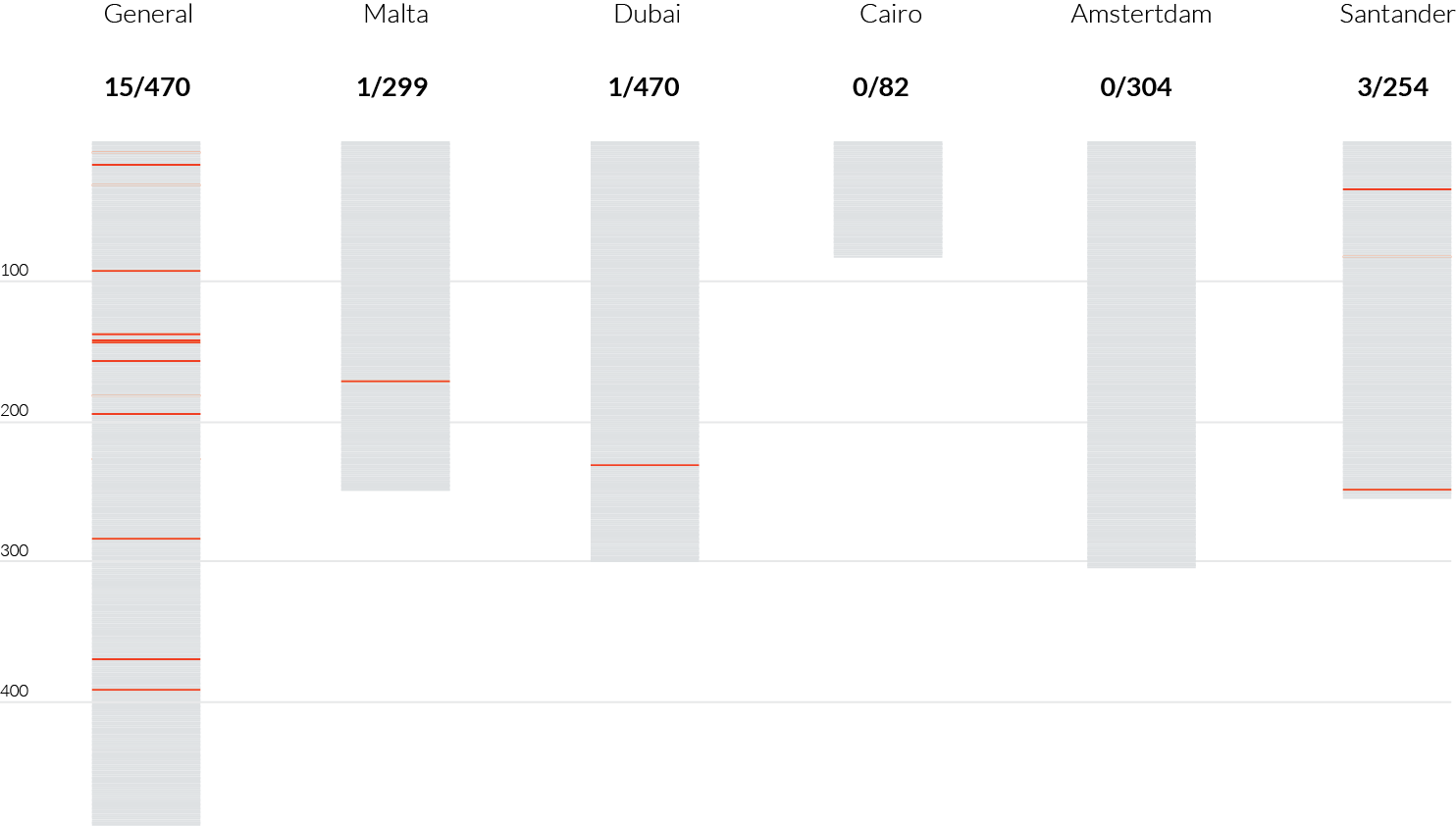Click the 400 axis label
Image resolution: width=1456 pixels, height=826 pixels.
[15, 692]
